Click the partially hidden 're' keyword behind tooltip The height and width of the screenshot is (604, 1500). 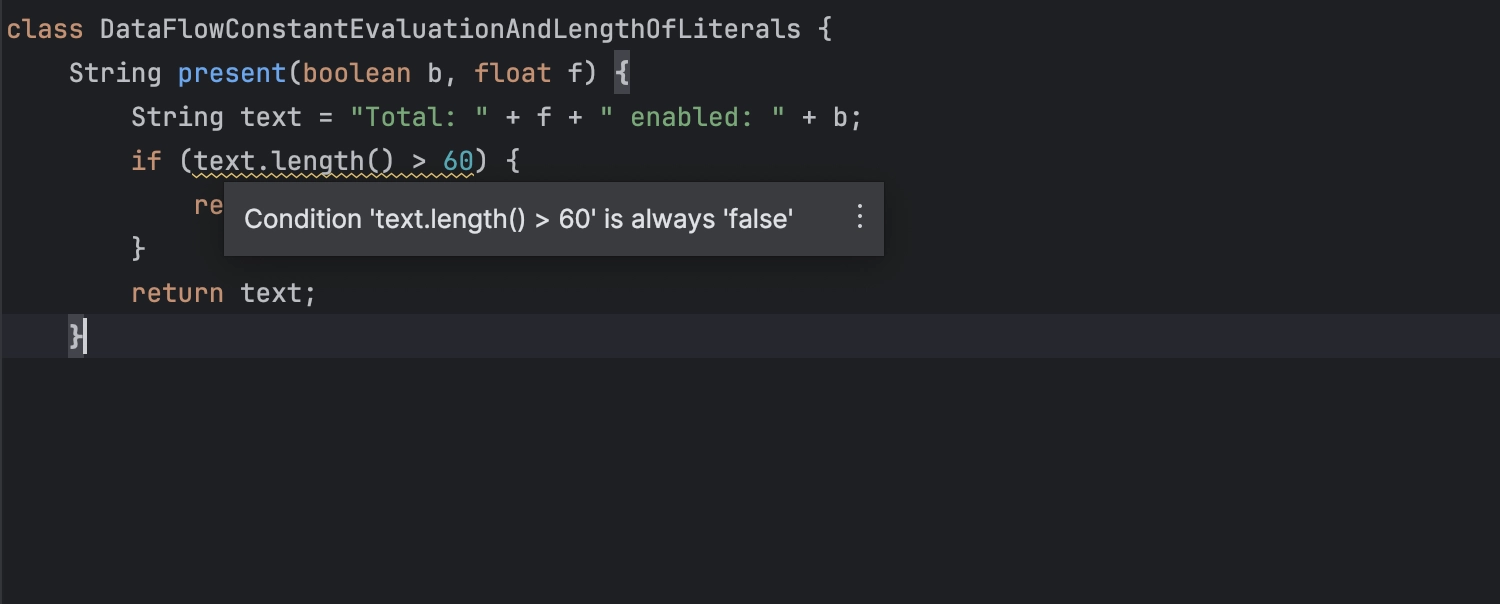(208, 205)
